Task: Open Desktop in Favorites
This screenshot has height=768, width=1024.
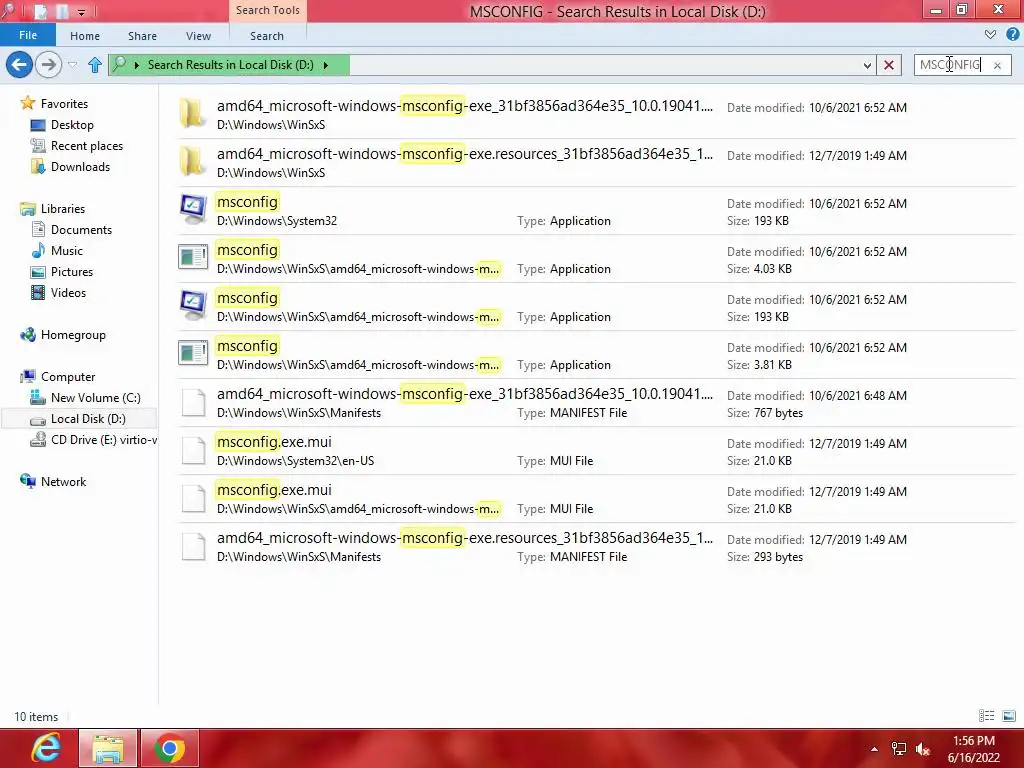Action: pyautogui.click(x=63, y=125)
